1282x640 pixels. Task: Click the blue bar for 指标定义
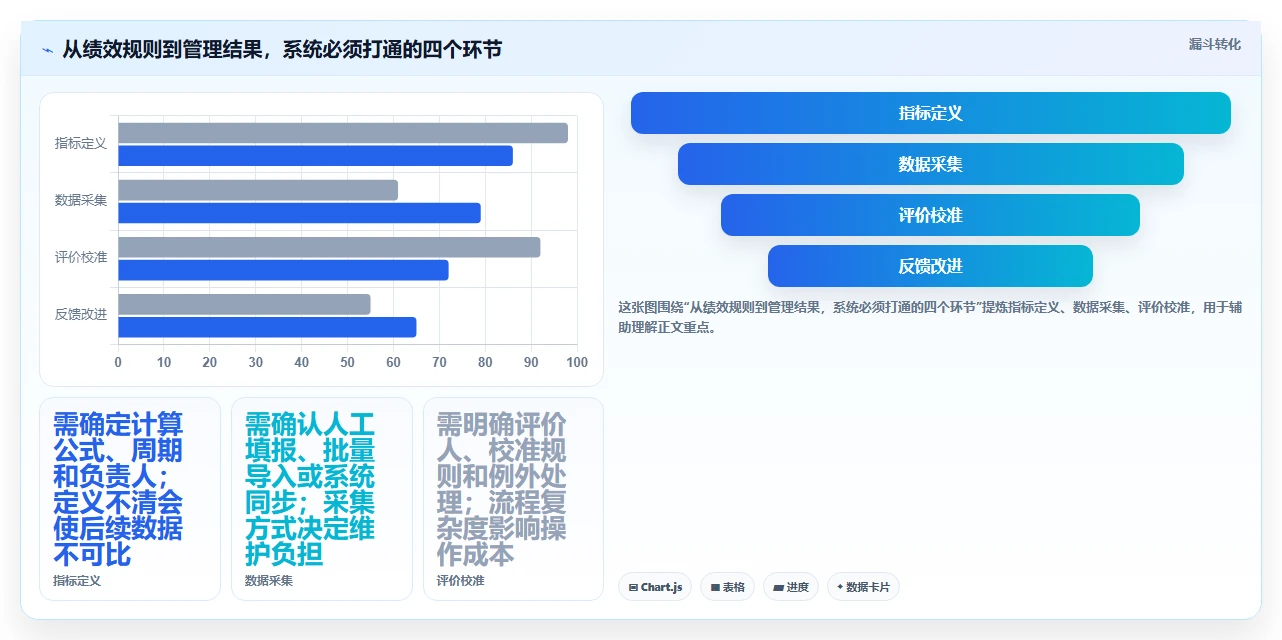pos(315,156)
